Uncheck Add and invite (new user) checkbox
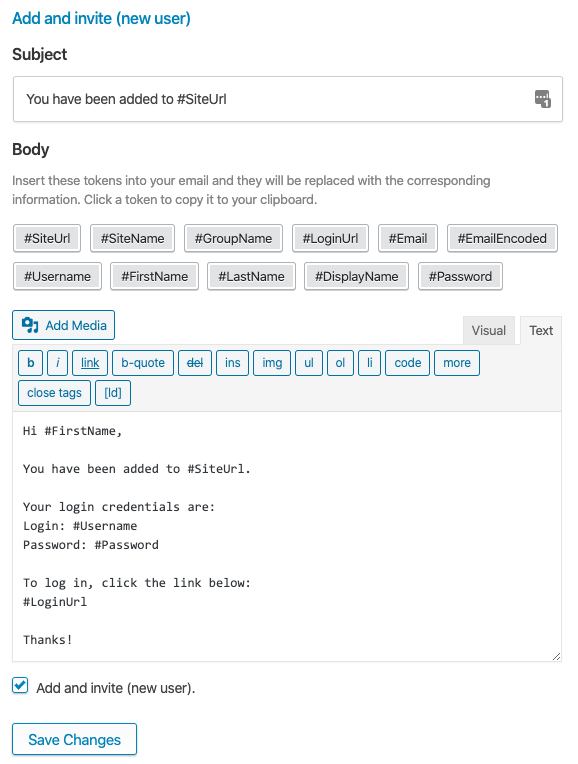The width and height of the screenshot is (578, 764). [20, 685]
